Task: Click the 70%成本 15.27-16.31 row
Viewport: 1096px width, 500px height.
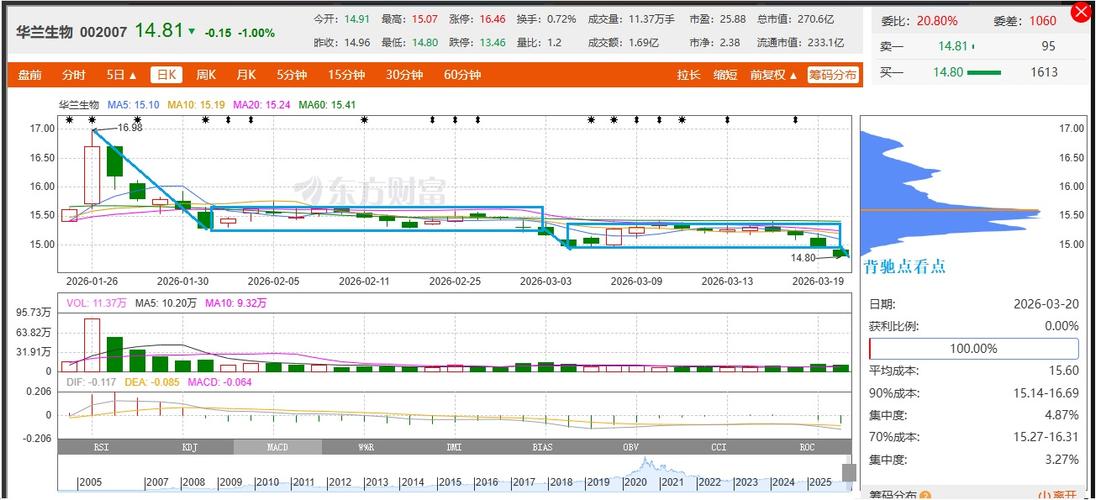Action: [x=973, y=437]
